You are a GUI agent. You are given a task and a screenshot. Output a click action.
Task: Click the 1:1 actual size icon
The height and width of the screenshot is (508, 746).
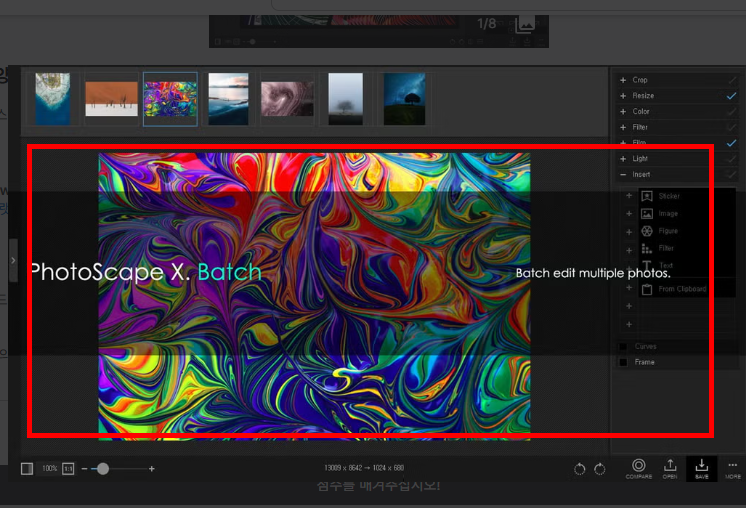(69, 469)
